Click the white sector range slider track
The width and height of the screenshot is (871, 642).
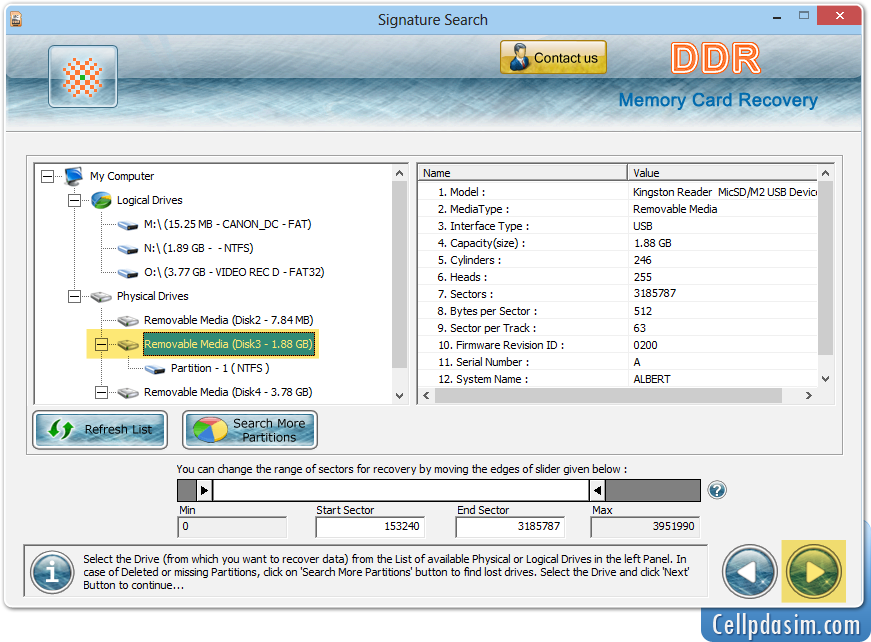click(401, 490)
